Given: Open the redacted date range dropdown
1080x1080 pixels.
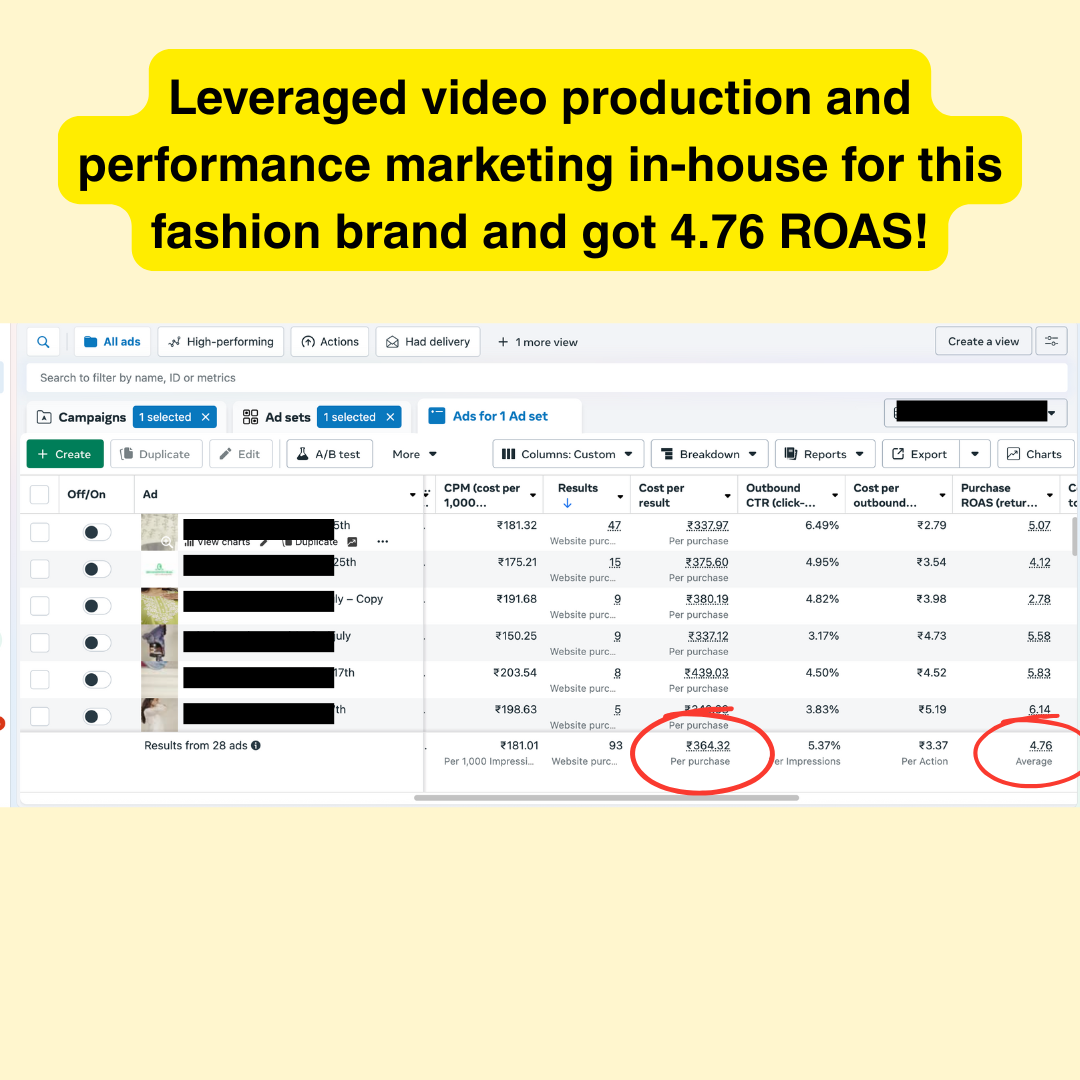Looking at the screenshot, I should [975, 413].
